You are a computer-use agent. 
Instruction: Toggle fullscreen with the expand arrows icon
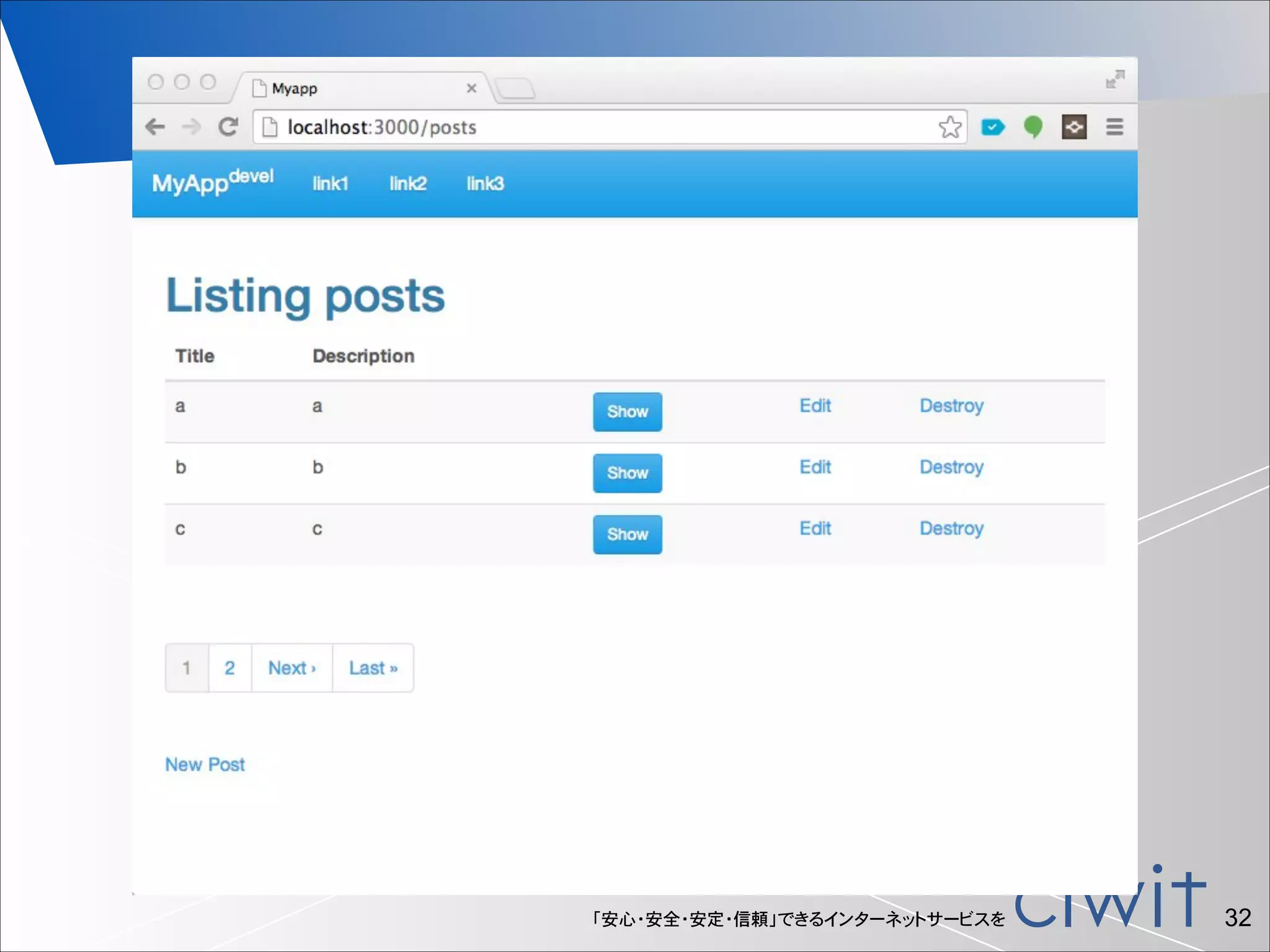(1115, 79)
